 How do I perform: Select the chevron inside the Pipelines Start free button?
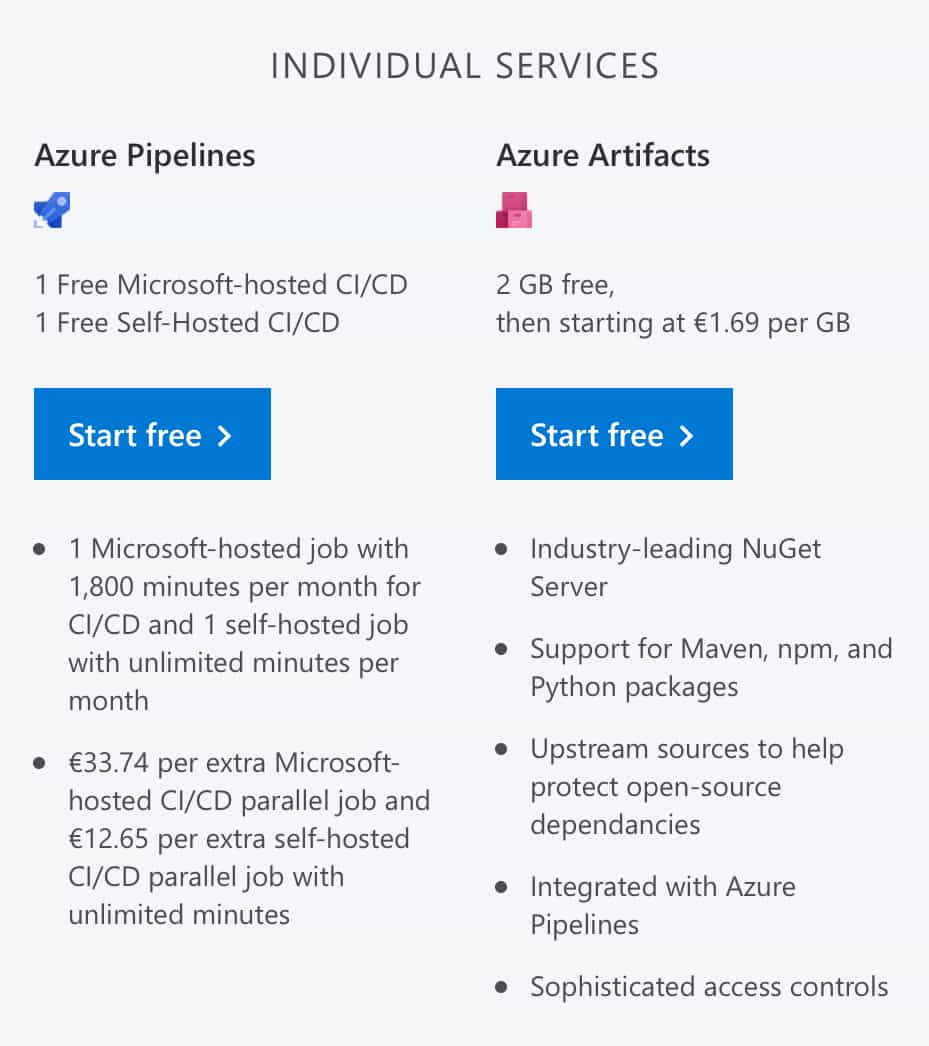(x=224, y=434)
